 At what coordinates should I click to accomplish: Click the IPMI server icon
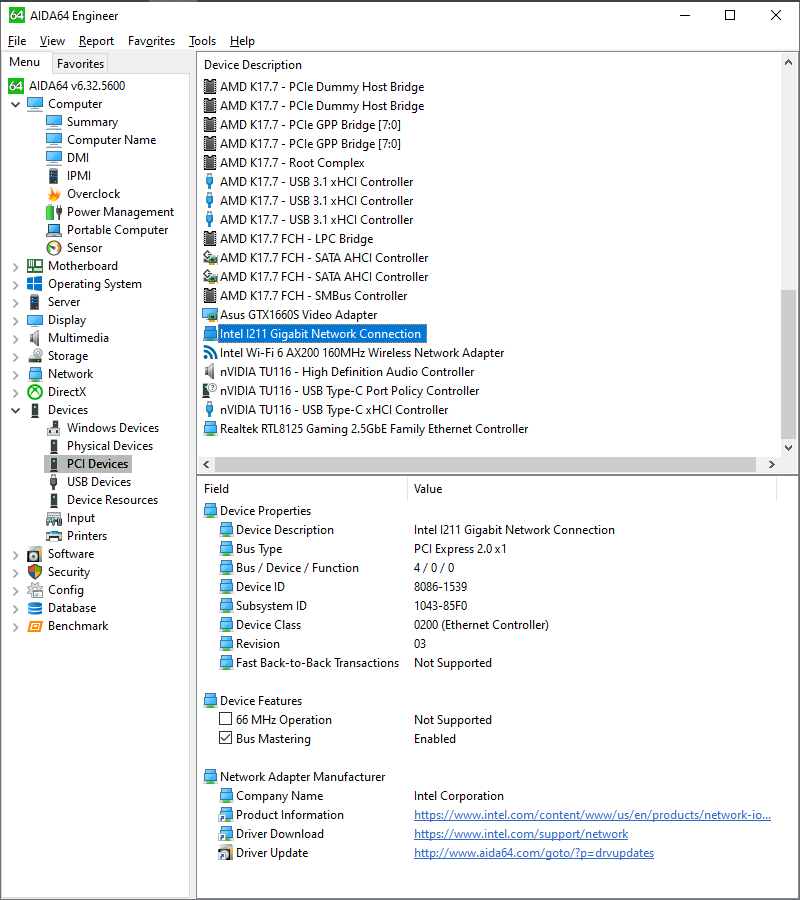click(x=54, y=176)
